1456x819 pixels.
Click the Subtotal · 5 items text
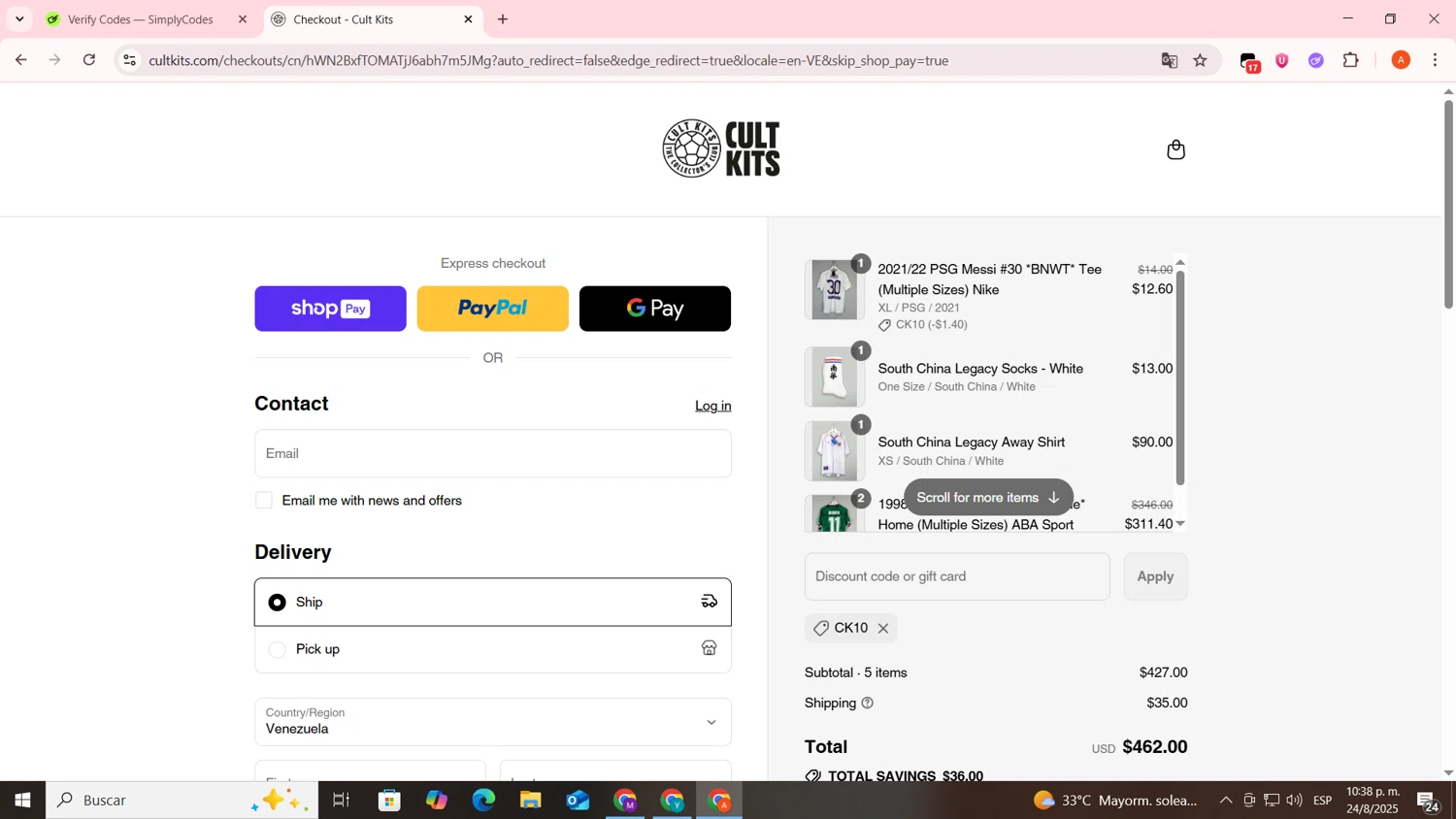tap(856, 672)
